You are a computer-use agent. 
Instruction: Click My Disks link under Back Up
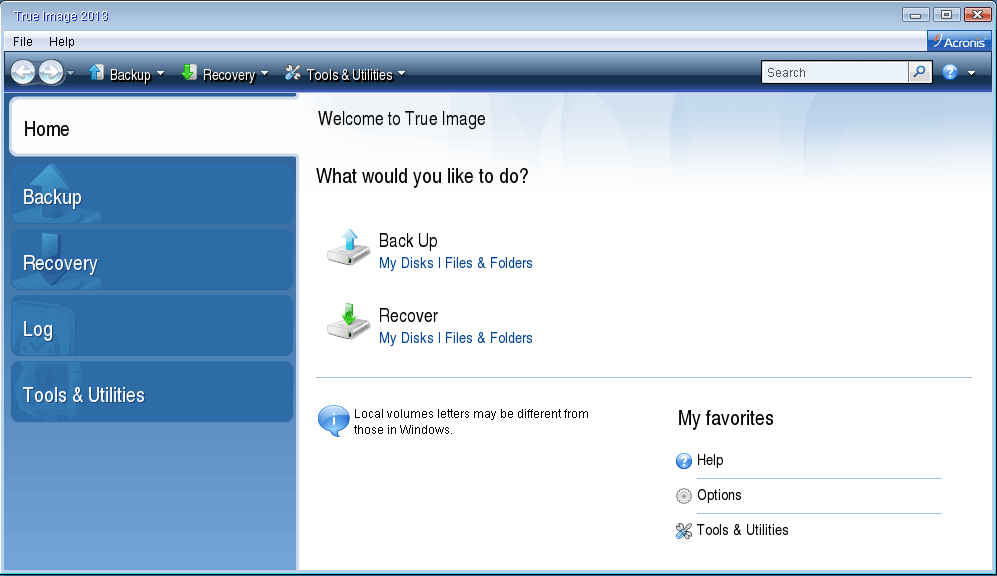tap(406, 263)
